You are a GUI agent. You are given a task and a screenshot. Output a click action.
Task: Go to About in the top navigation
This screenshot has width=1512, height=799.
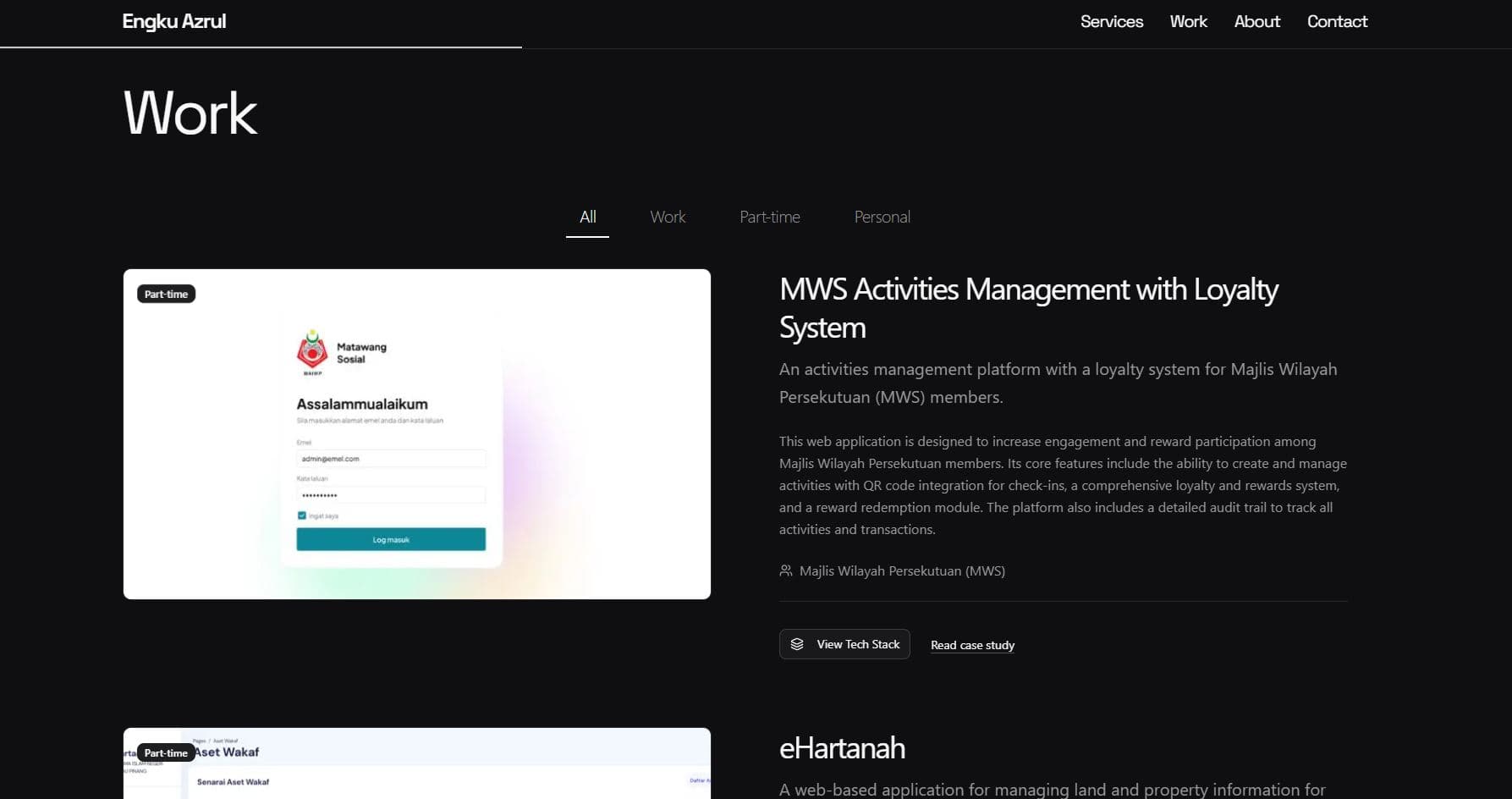(x=1256, y=22)
